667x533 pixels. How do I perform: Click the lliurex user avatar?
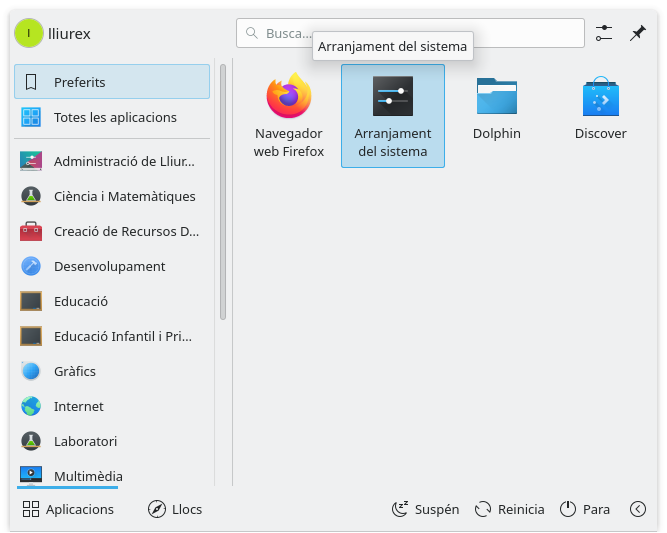[28, 33]
